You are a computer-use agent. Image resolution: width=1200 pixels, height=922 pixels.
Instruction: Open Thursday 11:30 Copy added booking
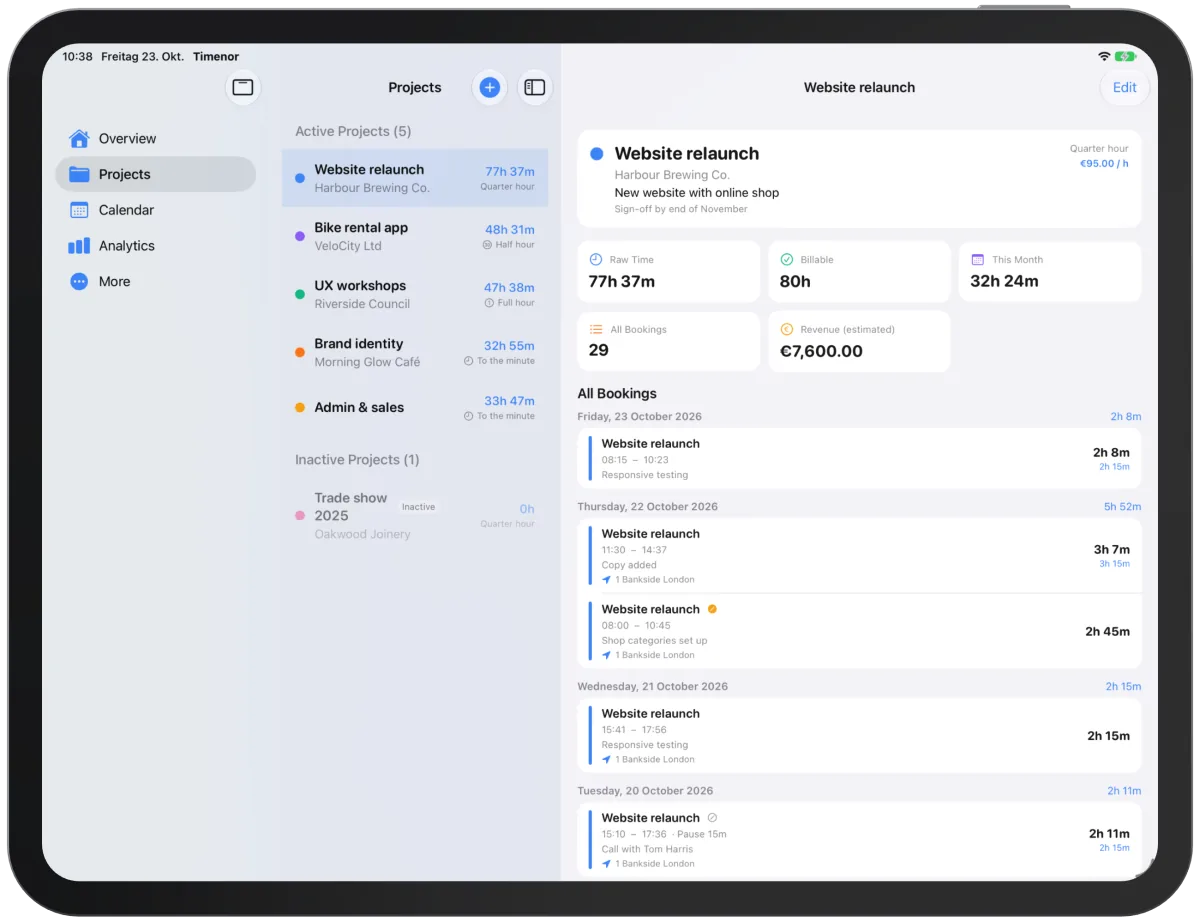pyautogui.click(x=859, y=556)
